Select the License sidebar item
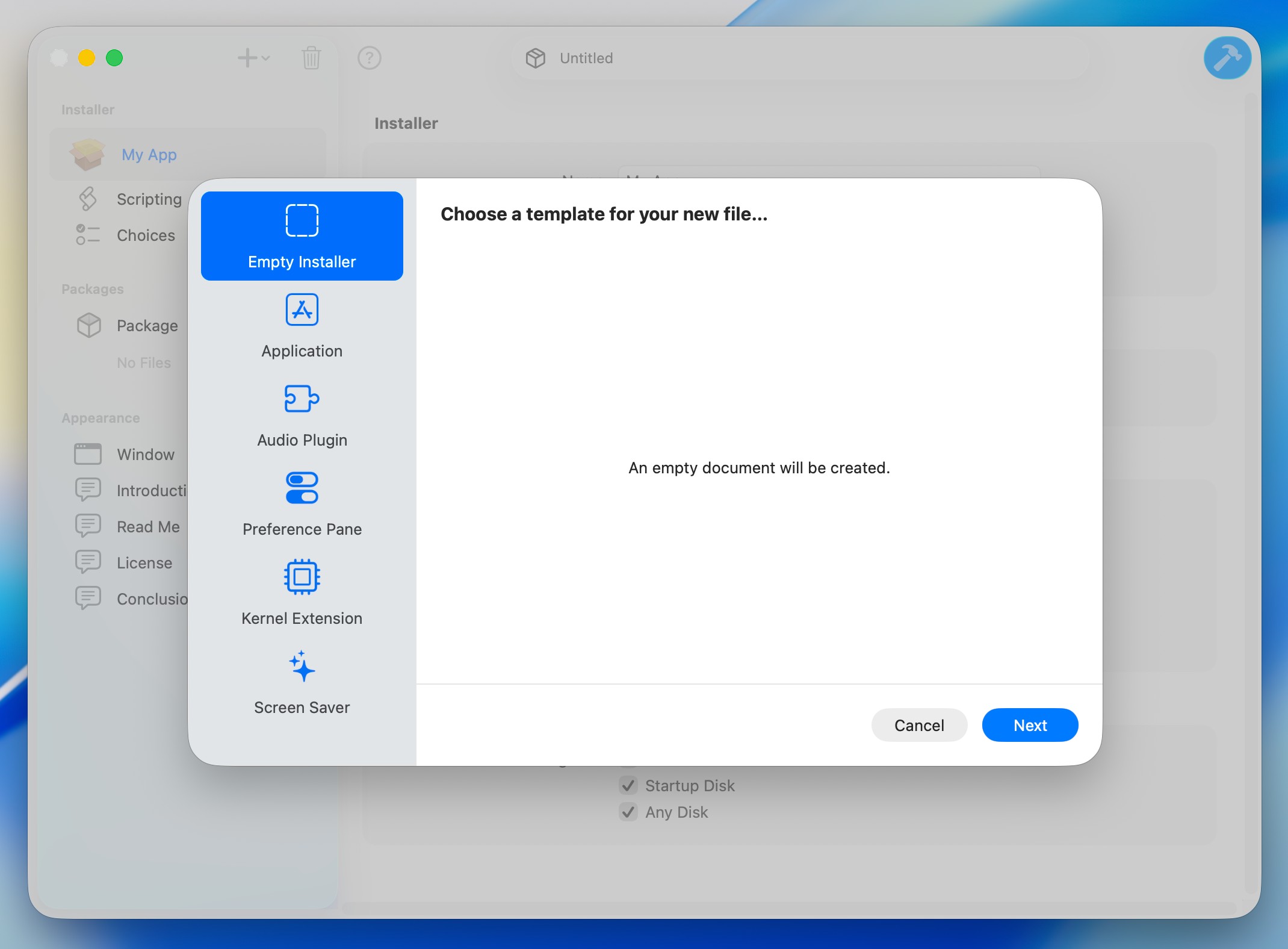 pyautogui.click(x=144, y=563)
